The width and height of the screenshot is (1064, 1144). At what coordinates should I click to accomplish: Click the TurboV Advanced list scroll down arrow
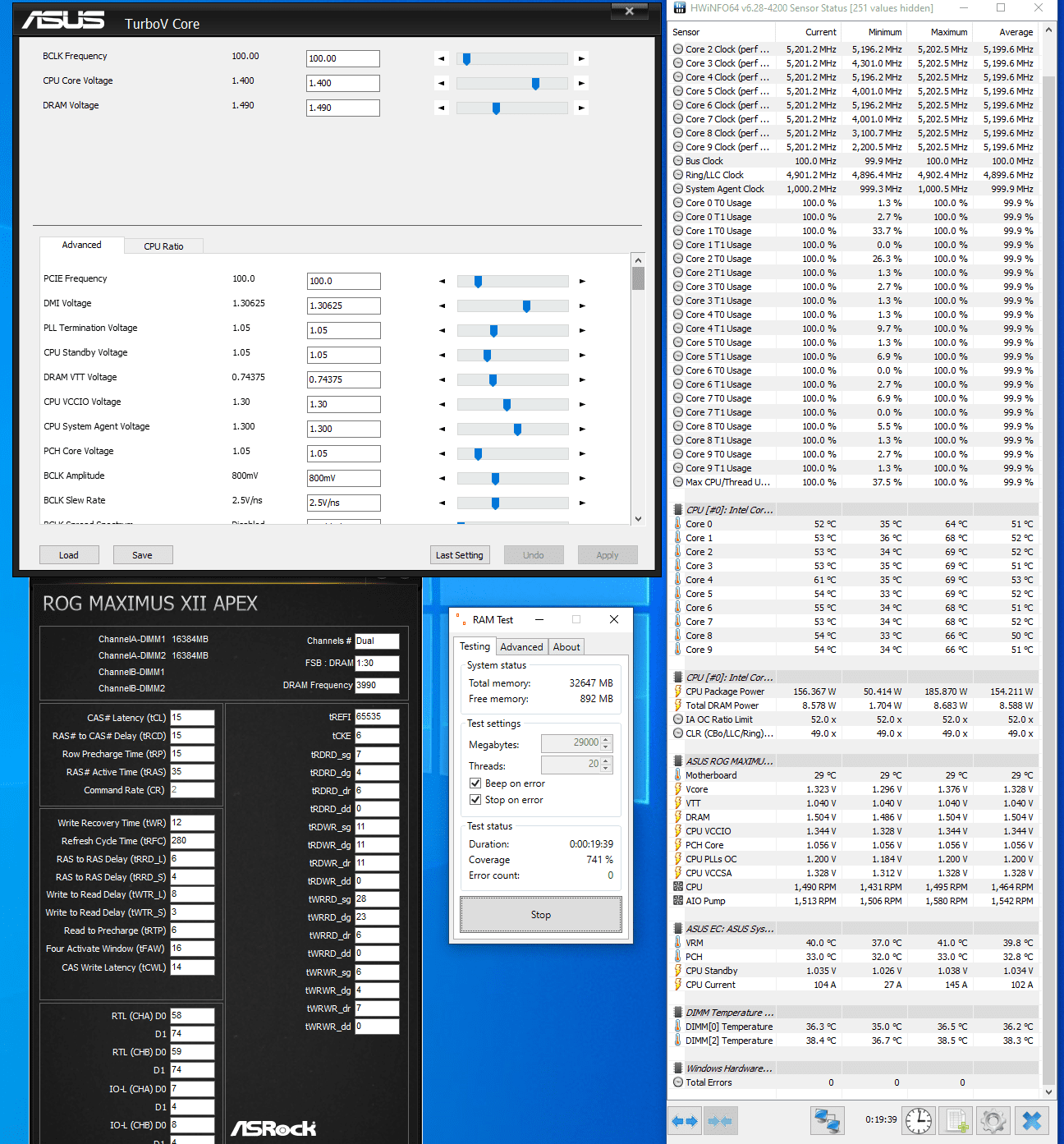pyautogui.click(x=638, y=518)
